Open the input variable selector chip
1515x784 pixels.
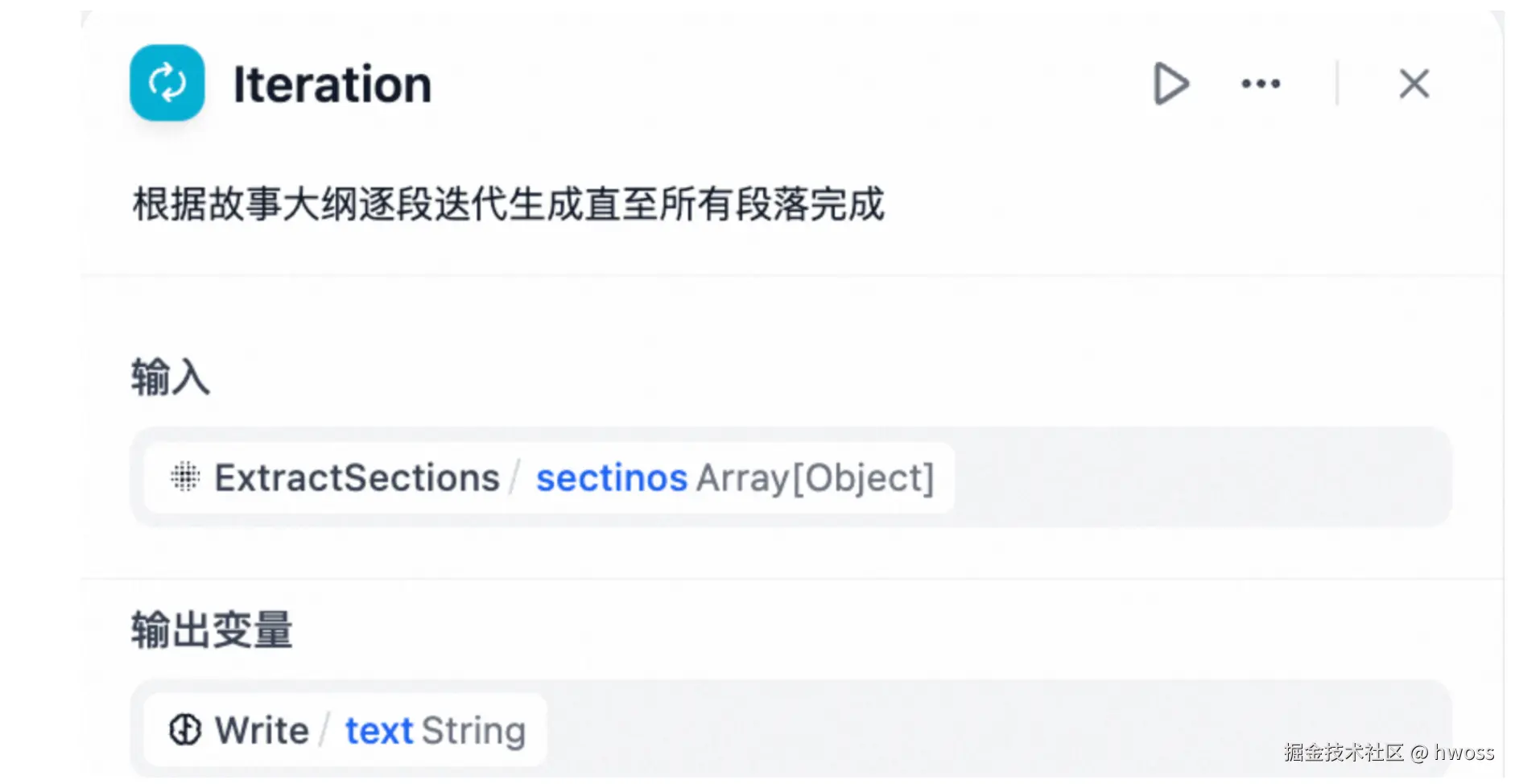[x=549, y=477]
